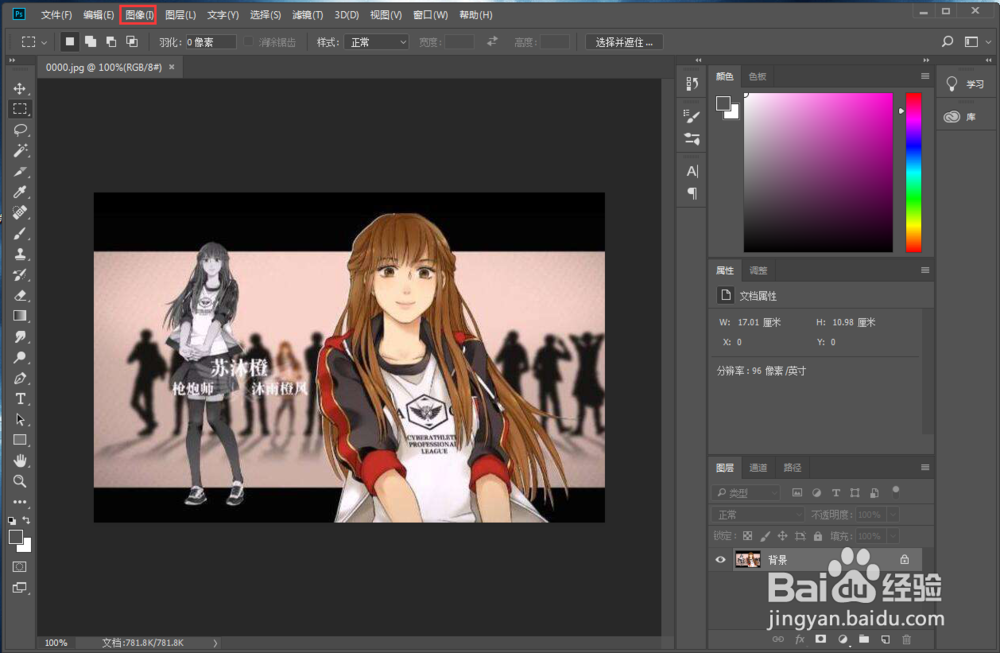Toggle lock all padlock in lock row
Viewport: 1000px width, 653px height.
(x=818, y=536)
